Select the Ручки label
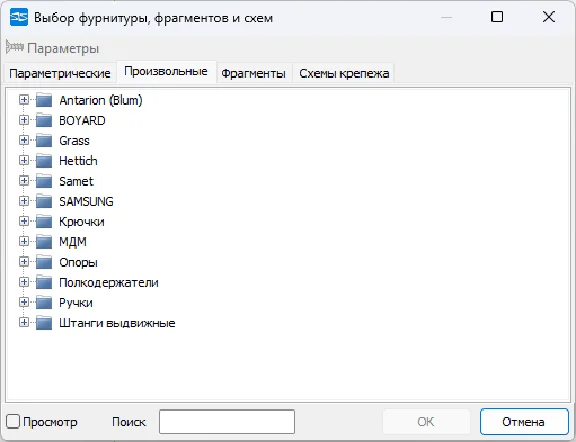The image size is (576, 442). click(x=76, y=303)
